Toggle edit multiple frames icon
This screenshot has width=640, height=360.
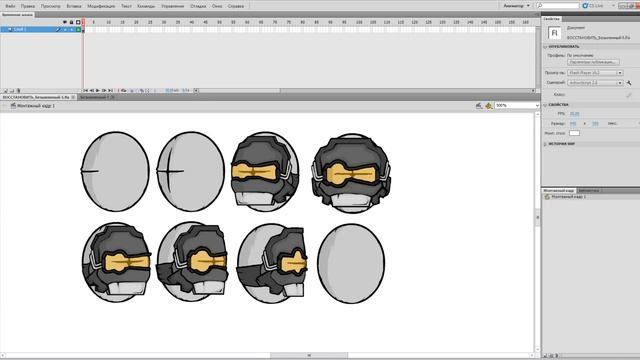142,91
